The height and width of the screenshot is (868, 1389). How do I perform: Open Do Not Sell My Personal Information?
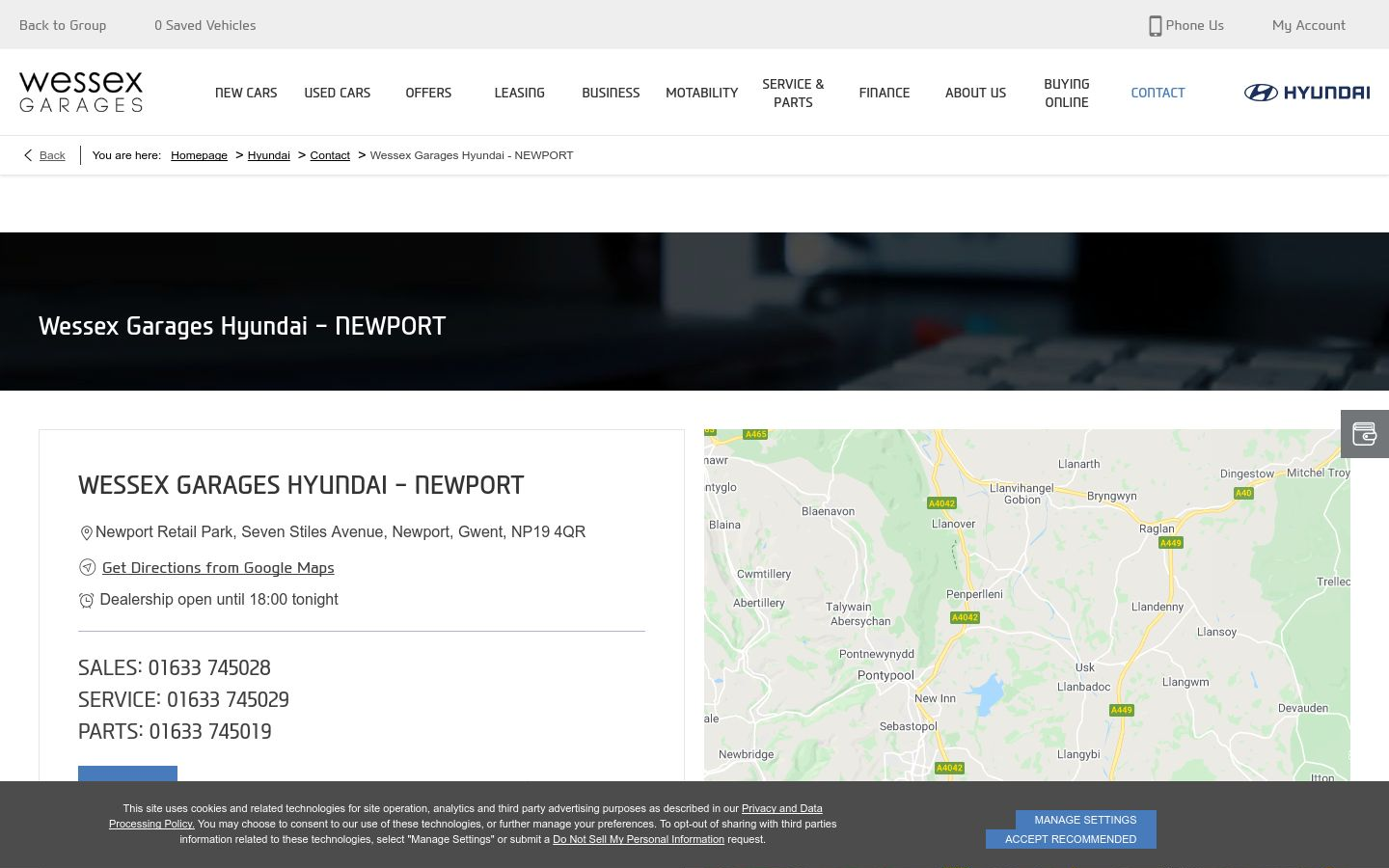(x=639, y=839)
